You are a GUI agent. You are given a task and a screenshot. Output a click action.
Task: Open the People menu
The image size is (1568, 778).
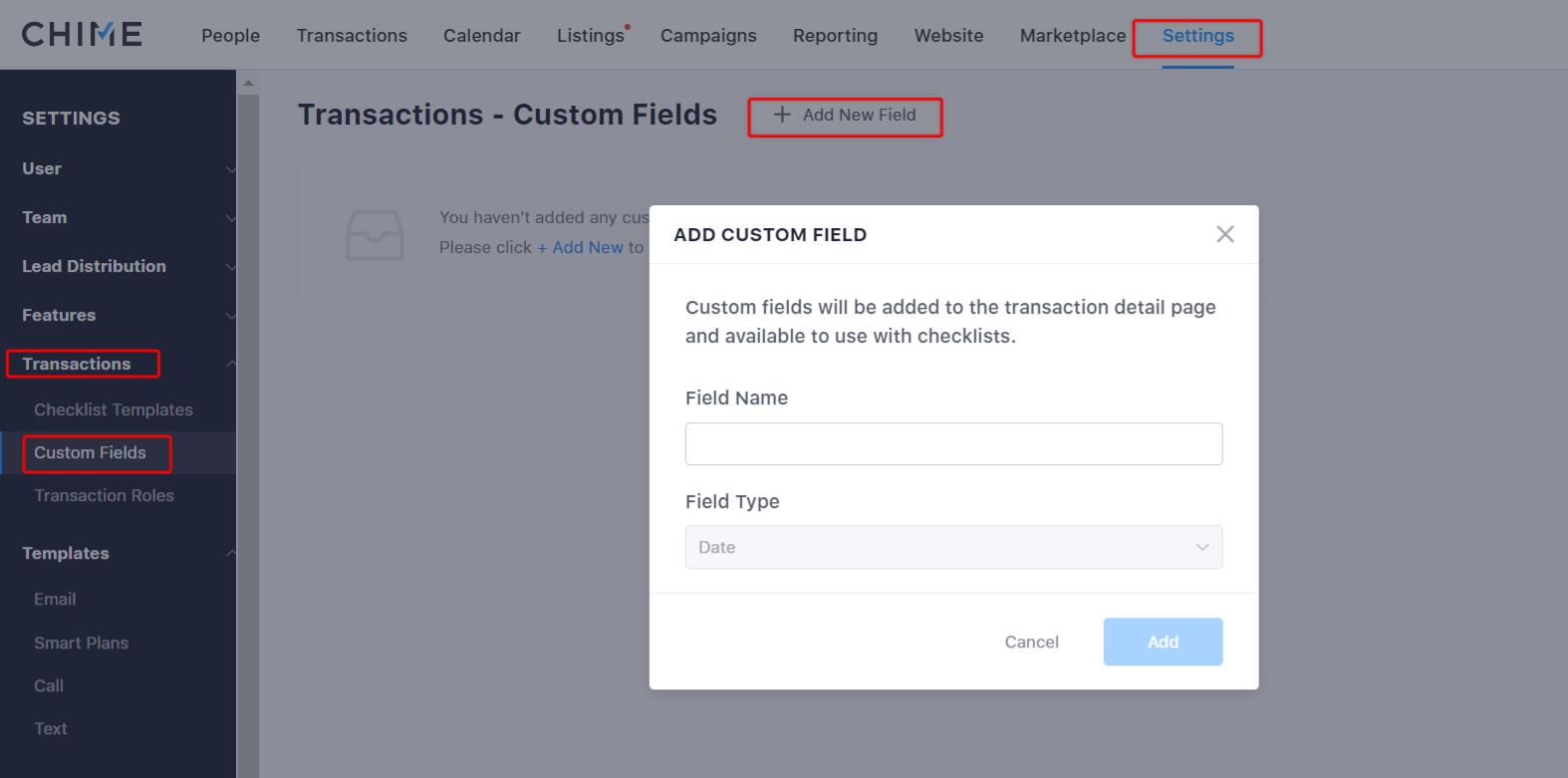(230, 35)
